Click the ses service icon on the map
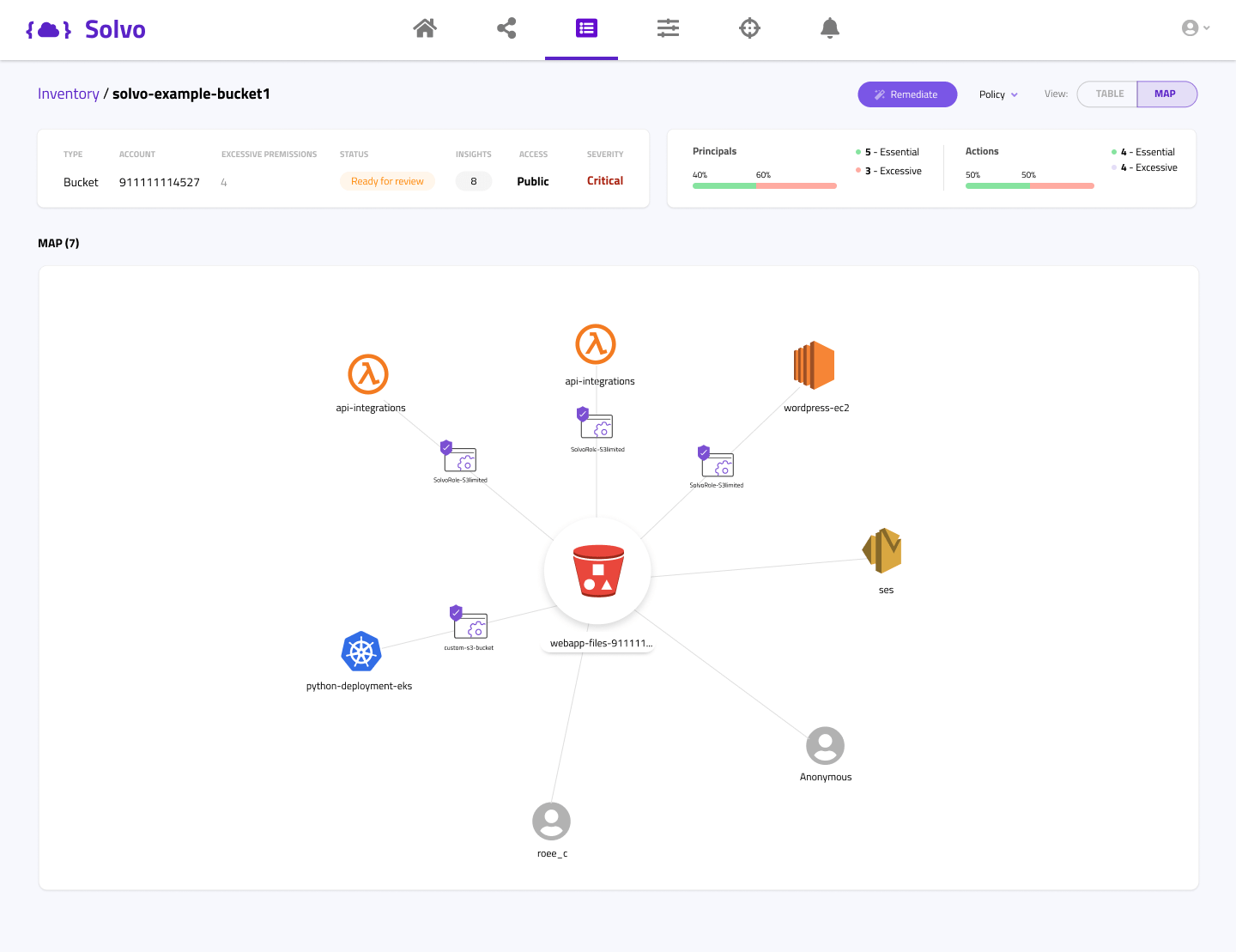Image resolution: width=1236 pixels, height=952 pixels. tap(882, 550)
